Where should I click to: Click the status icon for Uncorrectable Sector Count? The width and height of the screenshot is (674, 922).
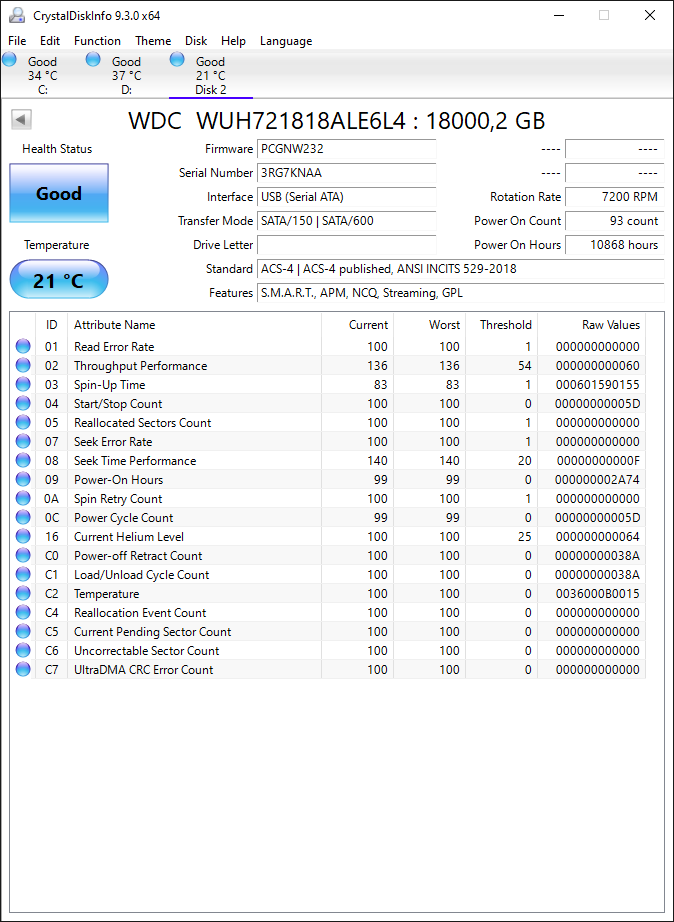pos(23,650)
